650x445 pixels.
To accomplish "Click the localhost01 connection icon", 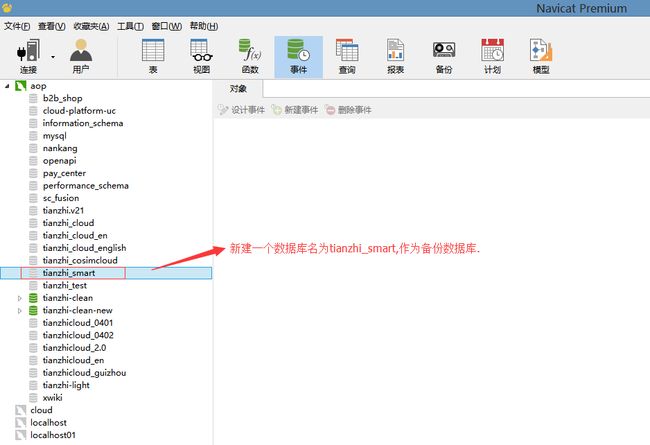I will [21, 435].
